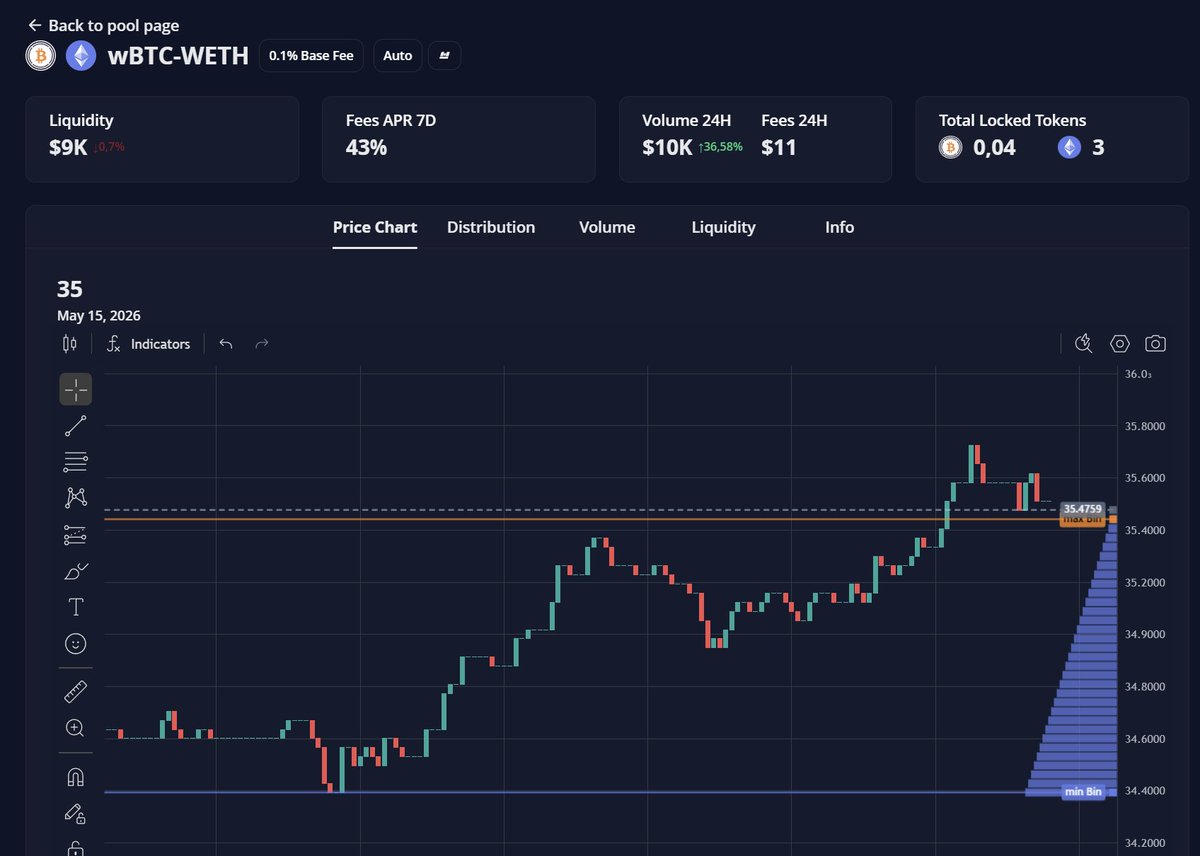Click the Total Locked Tokens heading
This screenshot has height=856, width=1200.
tap(1012, 120)
